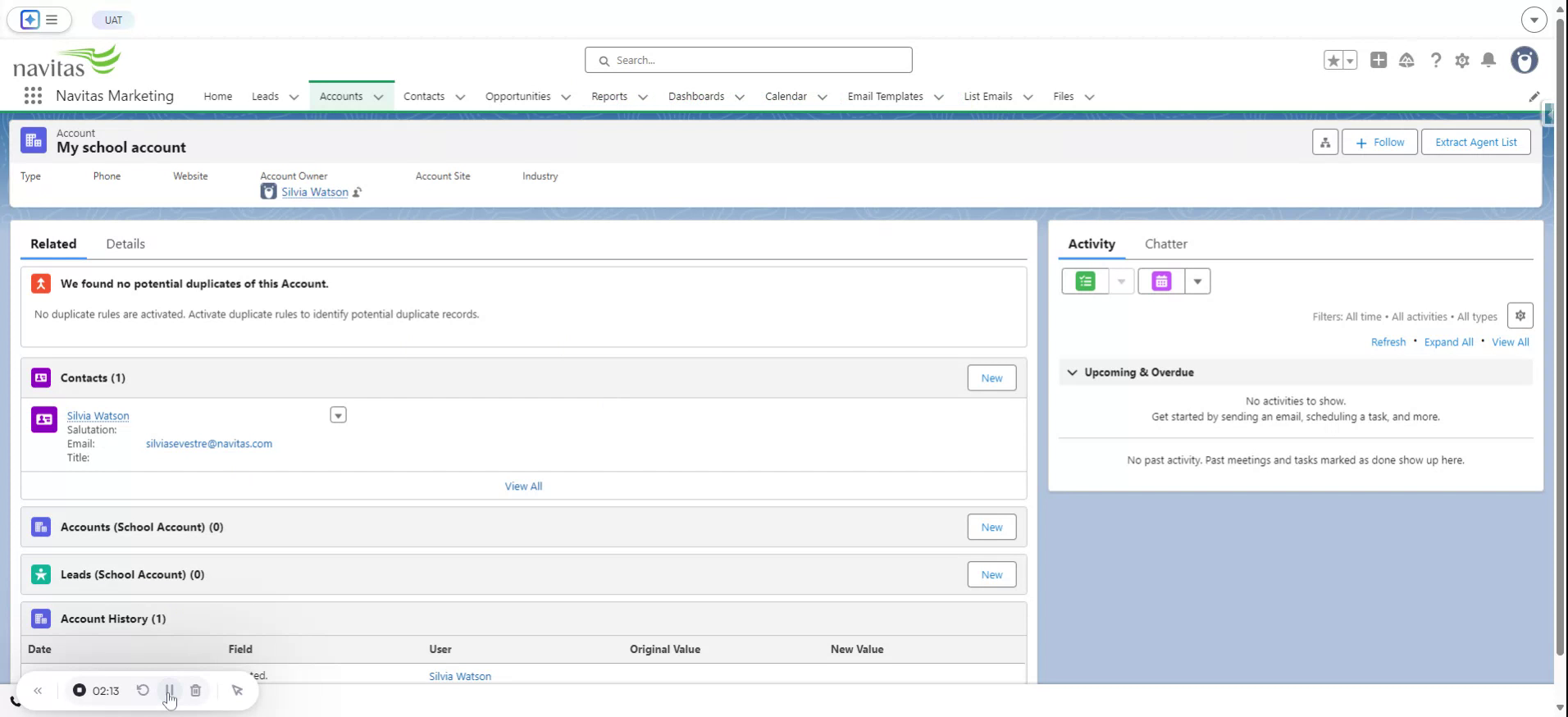Open the Calendar tab dropdown chevron

[823, 97]
